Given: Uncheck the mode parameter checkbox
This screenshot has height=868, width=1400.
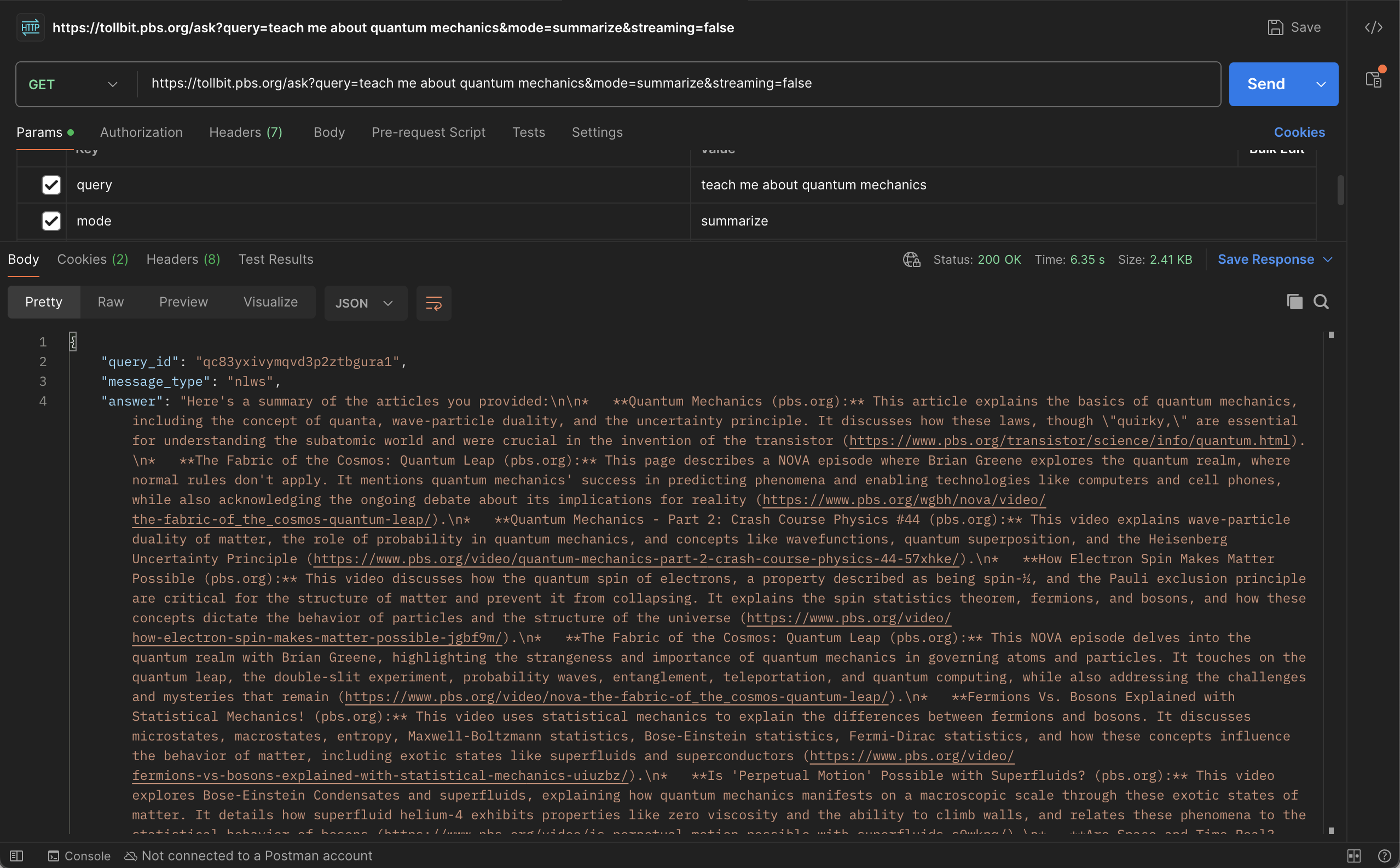Looking at the screenshot, I should click(x=51, y=221).
